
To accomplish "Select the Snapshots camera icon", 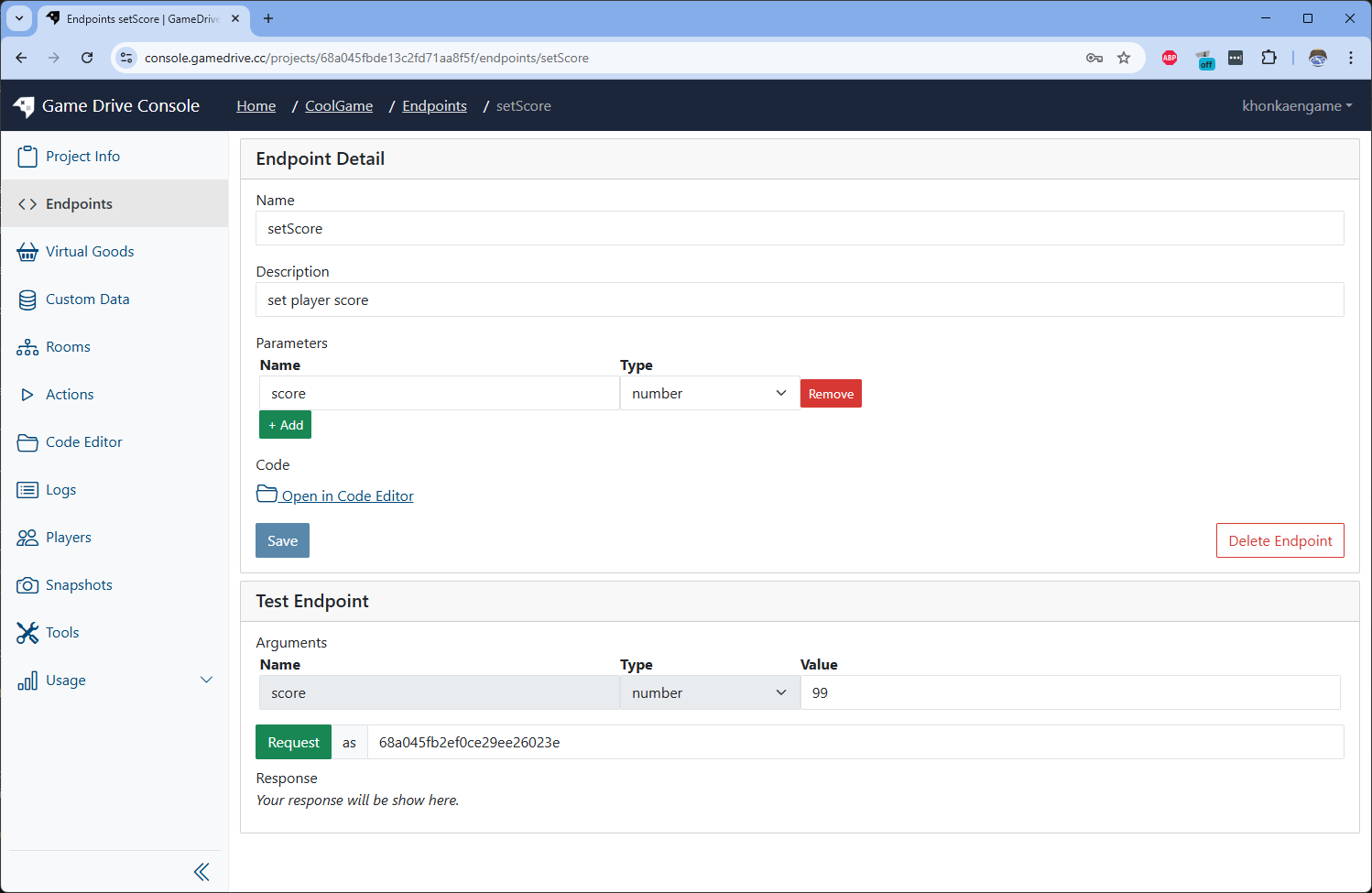I will click(x=27, y=585).
